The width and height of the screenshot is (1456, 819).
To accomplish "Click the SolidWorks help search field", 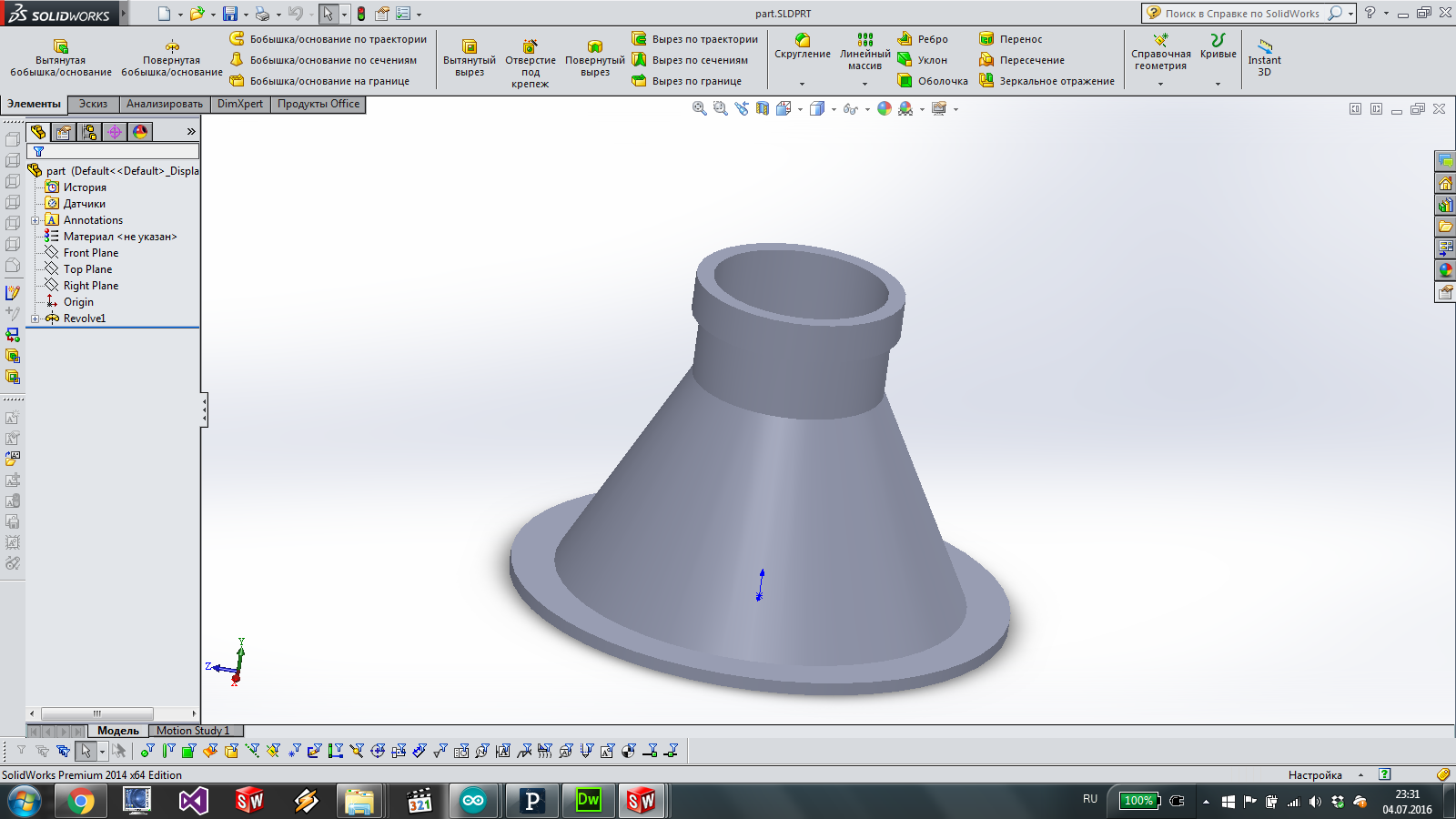I will (1242, 14).
